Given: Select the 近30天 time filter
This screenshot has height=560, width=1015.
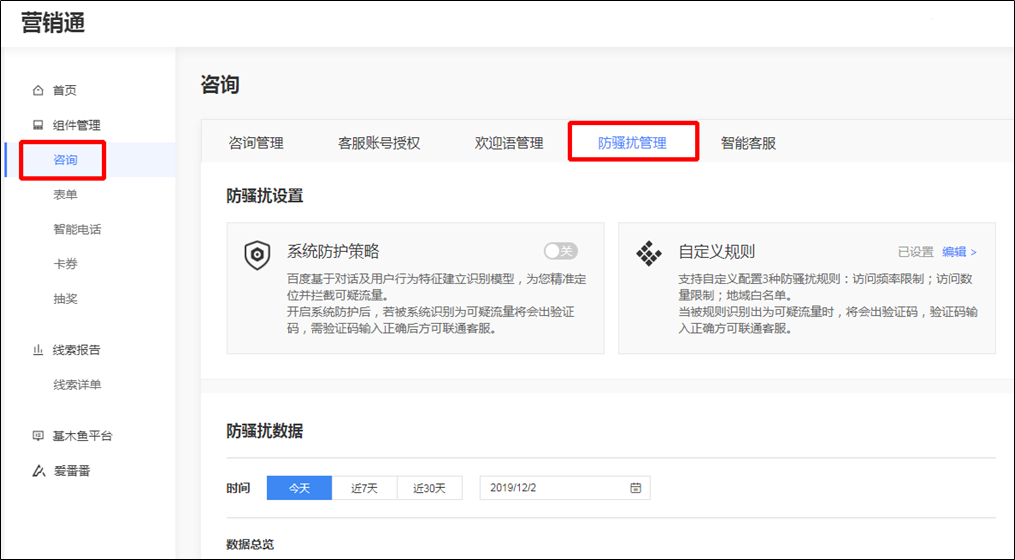Looking at the screenshot, I should click(x=430, y=488).
